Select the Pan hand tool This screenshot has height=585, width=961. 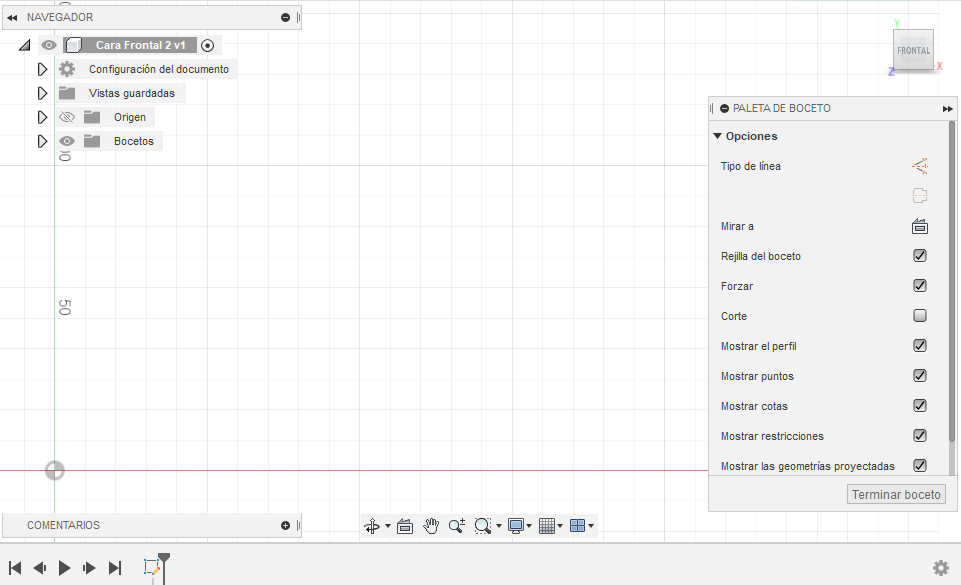pos(431,526)
